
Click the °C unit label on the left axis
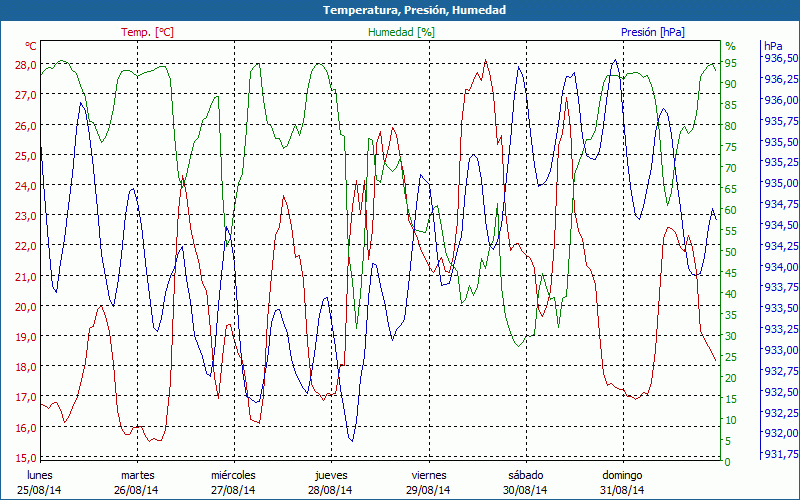coord(31,46)
